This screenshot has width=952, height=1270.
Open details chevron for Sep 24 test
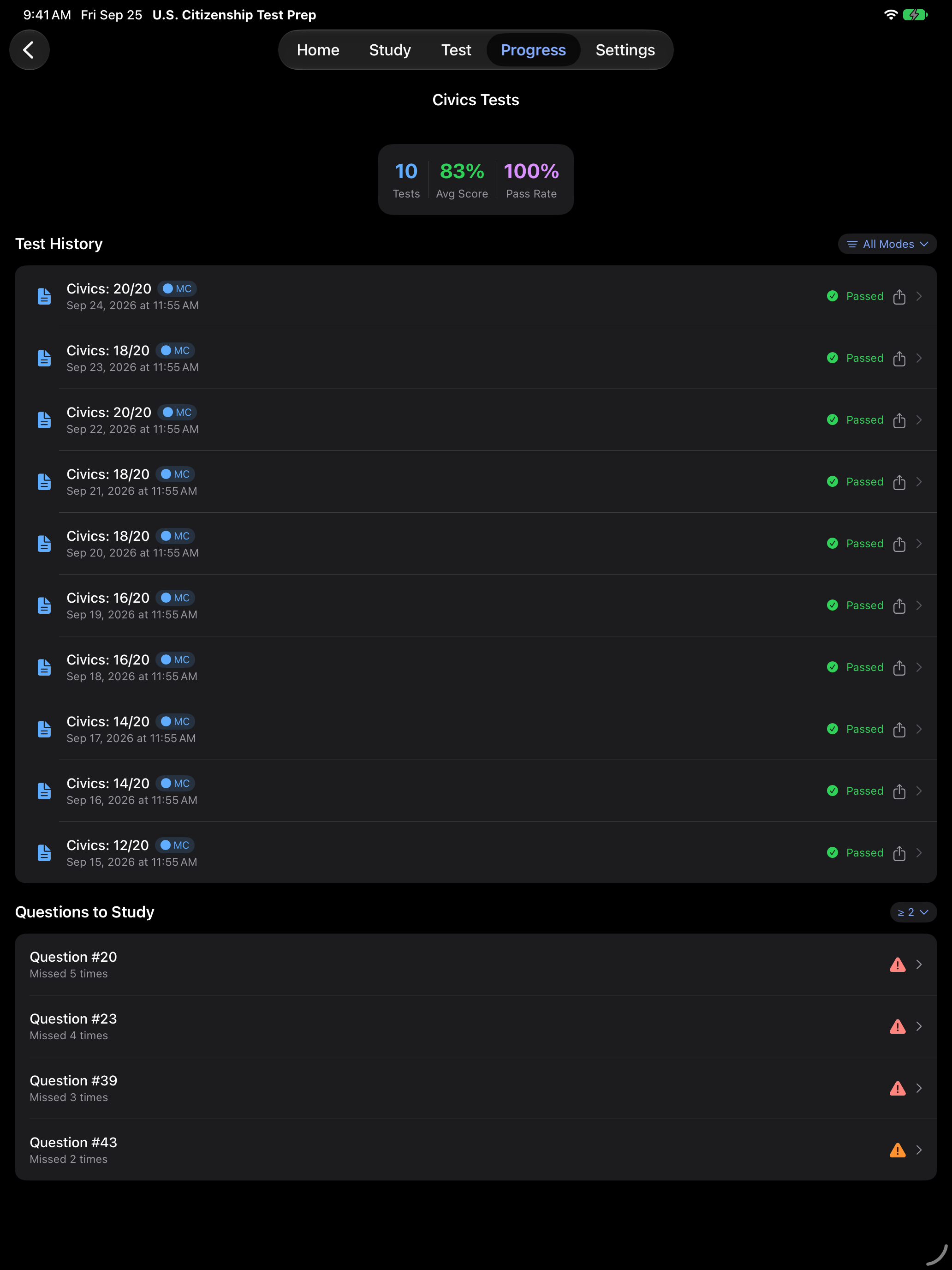919,296
